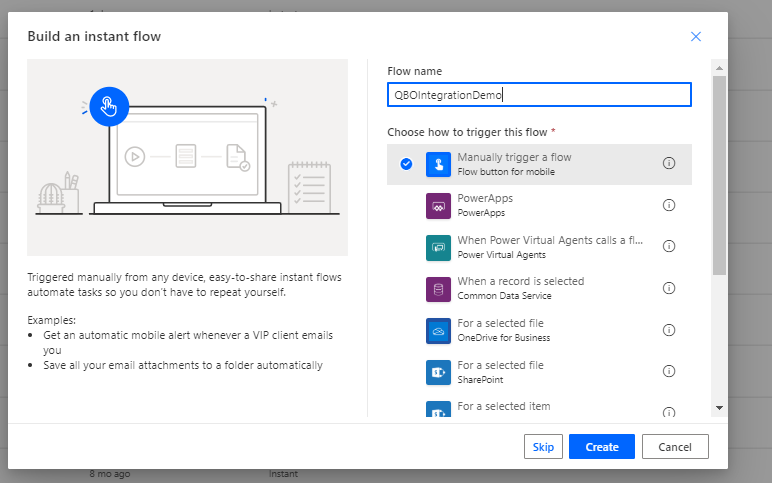The width and height of the screenshot is (772, 483).
Task: Show info for PowerApps trigger
Action: click(669, 205)
